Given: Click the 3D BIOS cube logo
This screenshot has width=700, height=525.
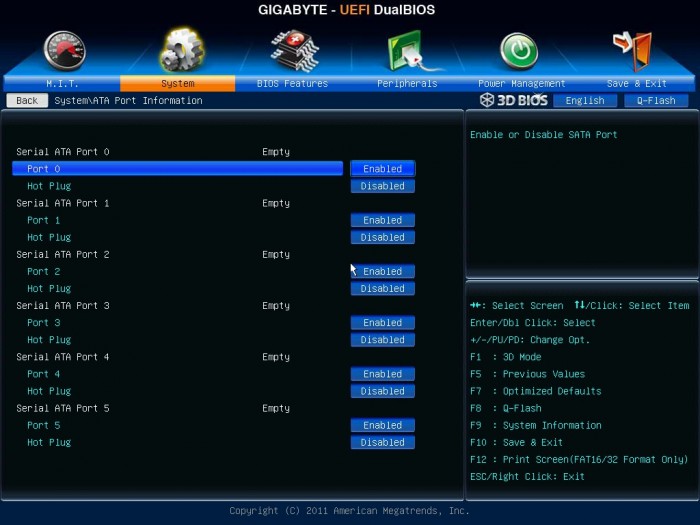Looking at the screenshot, I should click(487, 100).
